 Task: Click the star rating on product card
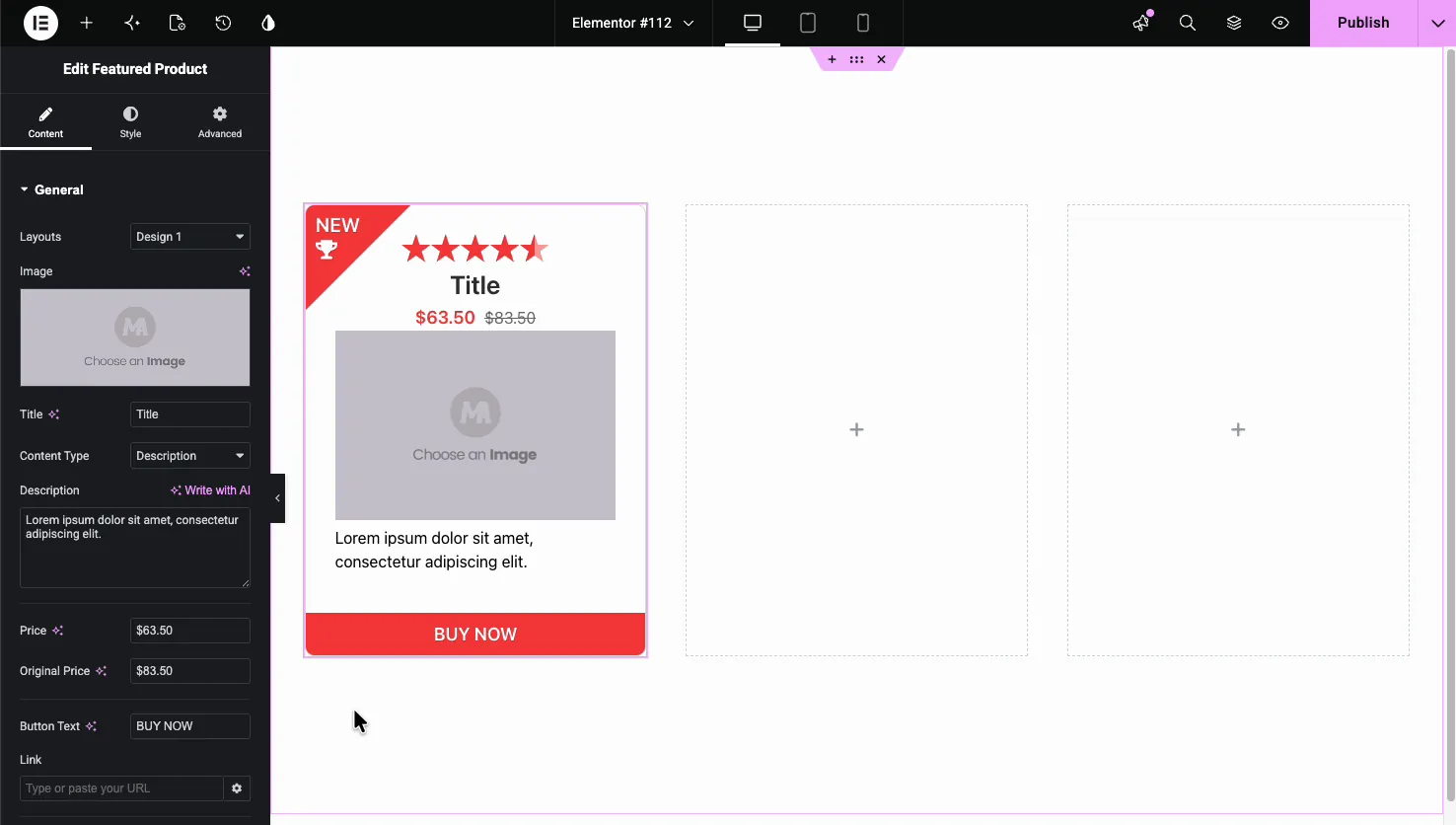(x=475, y=249)
